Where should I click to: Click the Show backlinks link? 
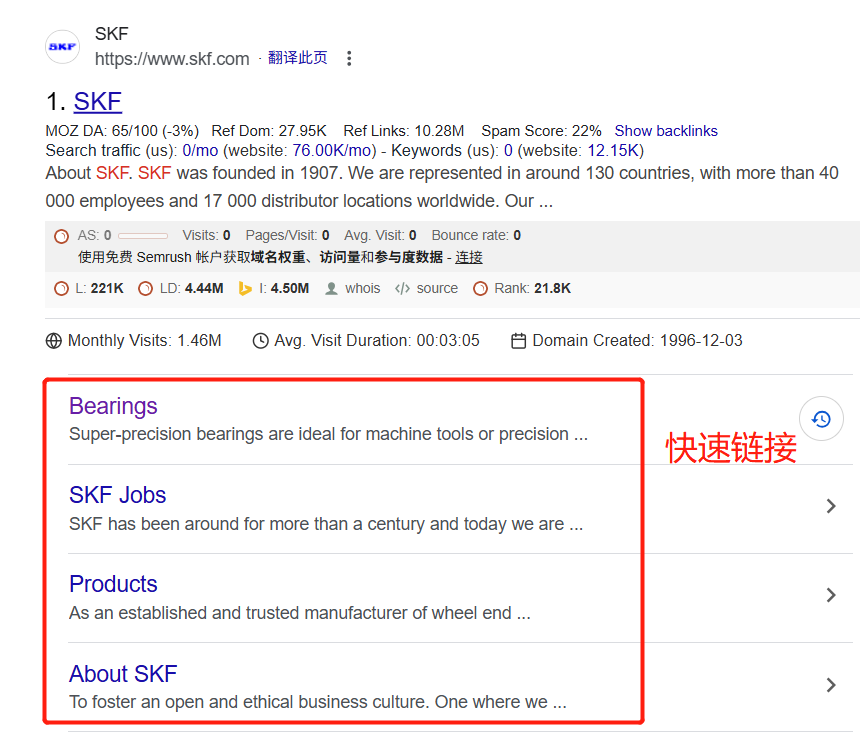click(666, 130)
